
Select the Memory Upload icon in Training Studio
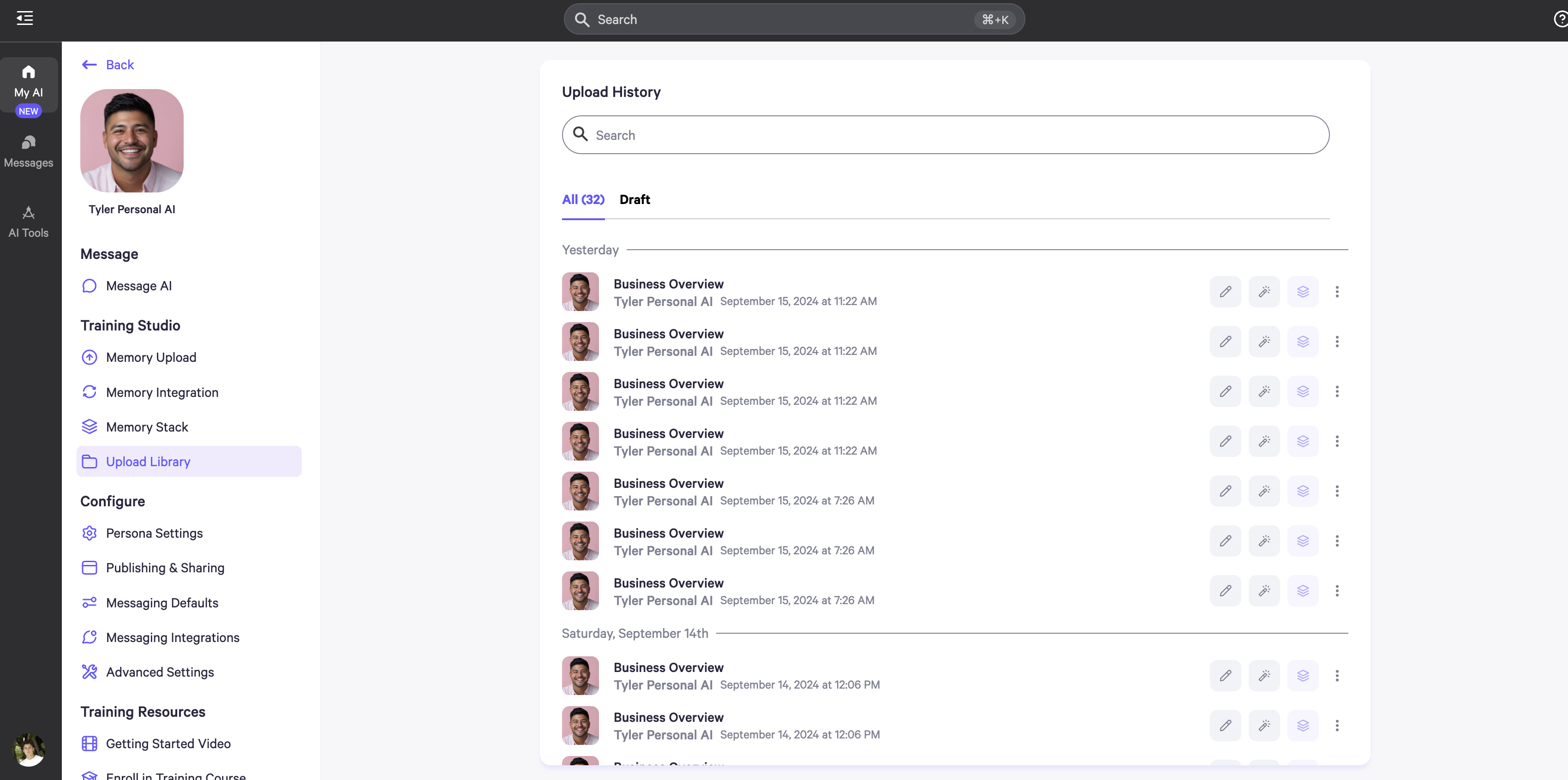[x=89, y=357]
